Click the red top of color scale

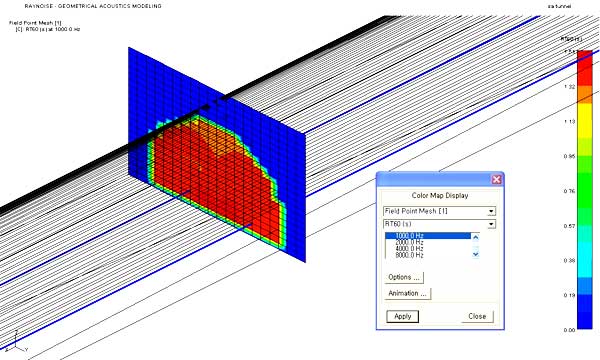point(584,68)
